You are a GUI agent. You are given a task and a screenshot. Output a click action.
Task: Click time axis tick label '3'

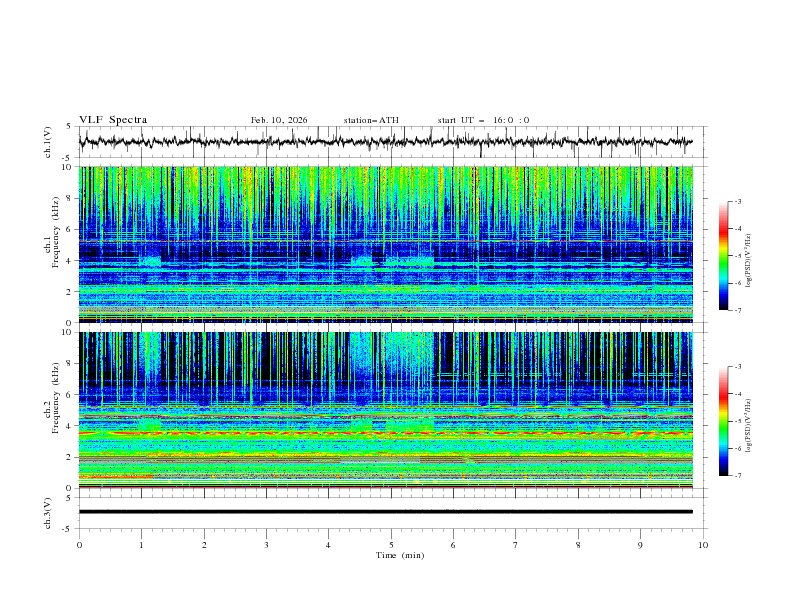click(266, 545)
